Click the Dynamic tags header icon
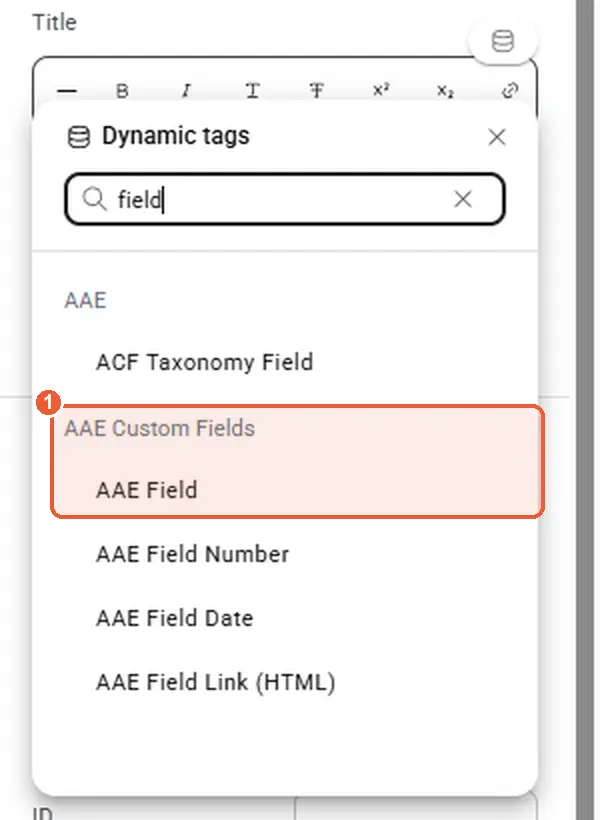 point(79,137)
